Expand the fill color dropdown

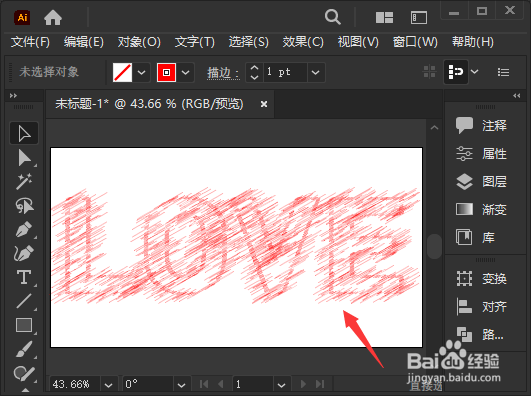point(142,72)
